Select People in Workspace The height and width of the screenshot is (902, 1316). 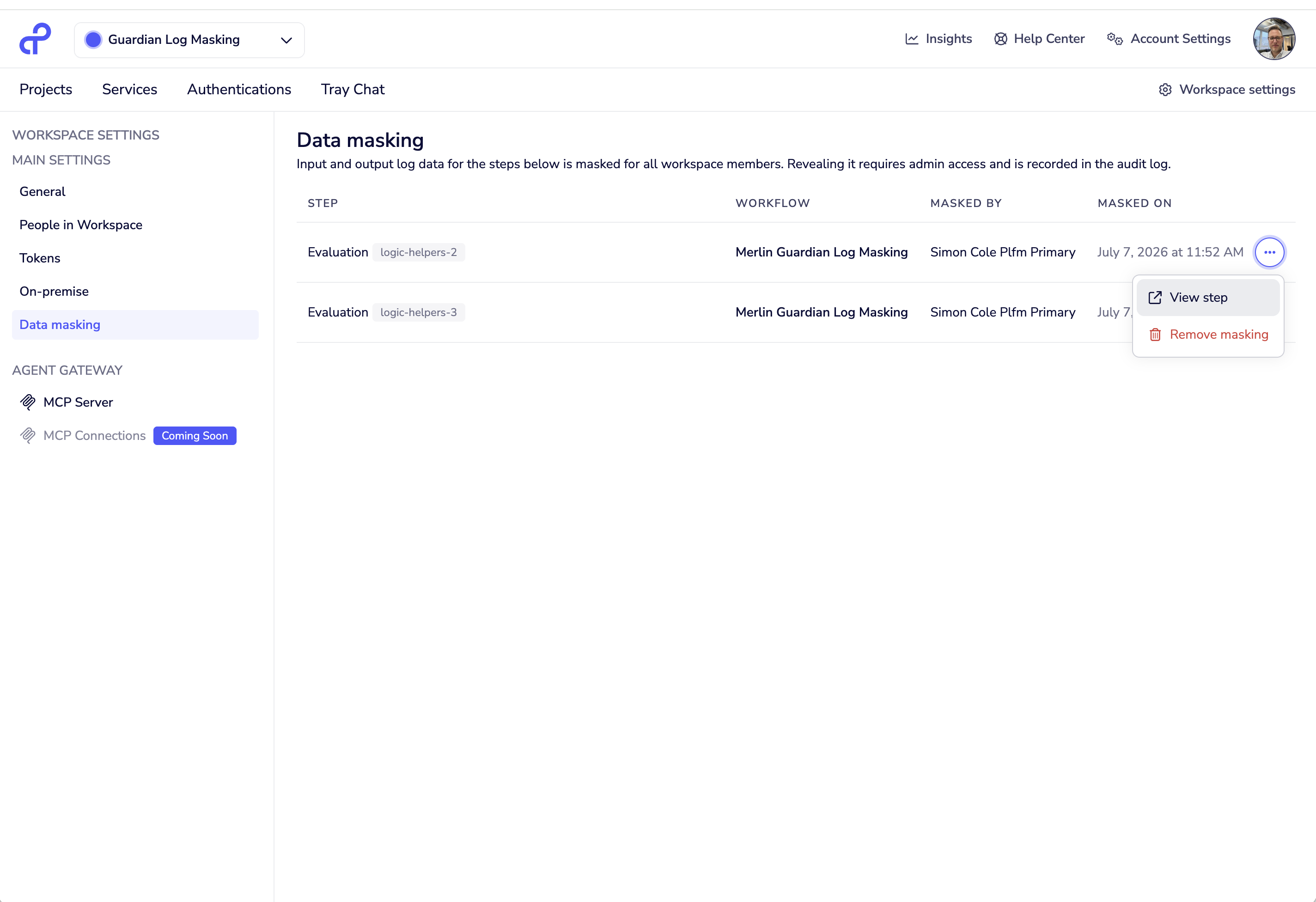point(135,225)
